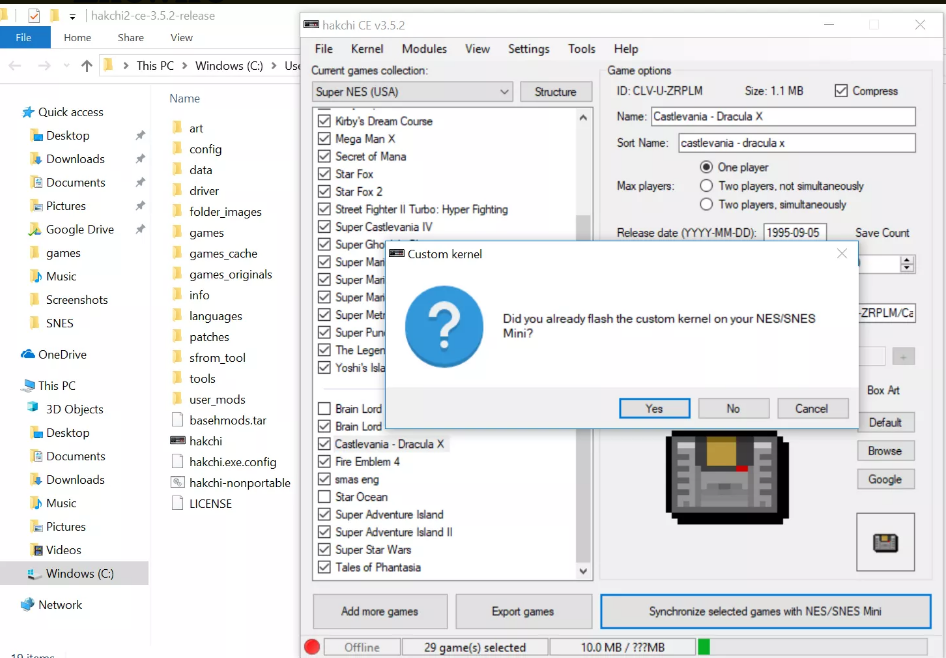Open the art folder icon
Viewport: 946px width, 658px height.
click(x=177, y=128)
